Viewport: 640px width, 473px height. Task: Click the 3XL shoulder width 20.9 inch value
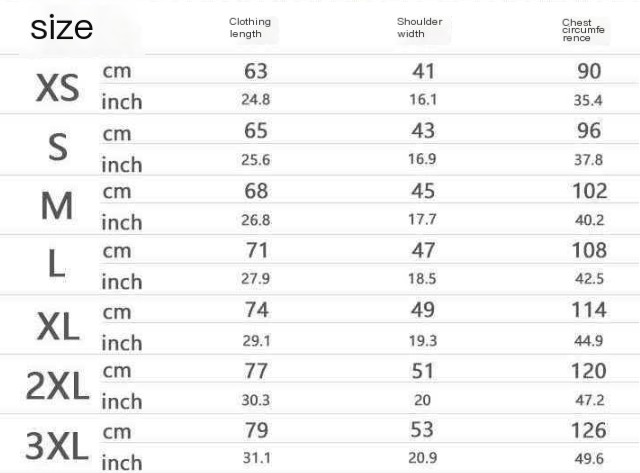(424, 460)
